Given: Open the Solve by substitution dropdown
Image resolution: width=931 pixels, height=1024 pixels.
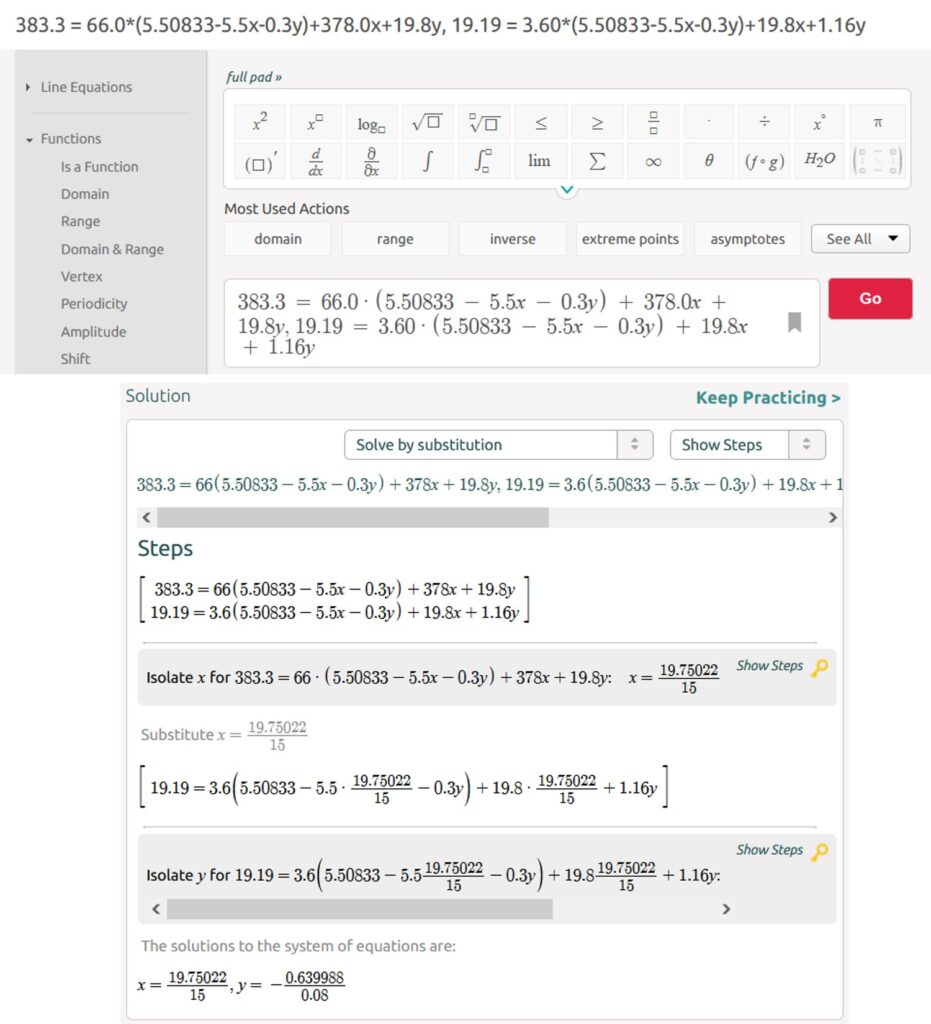Looking at the screenshot, I should tap(497, 445).
